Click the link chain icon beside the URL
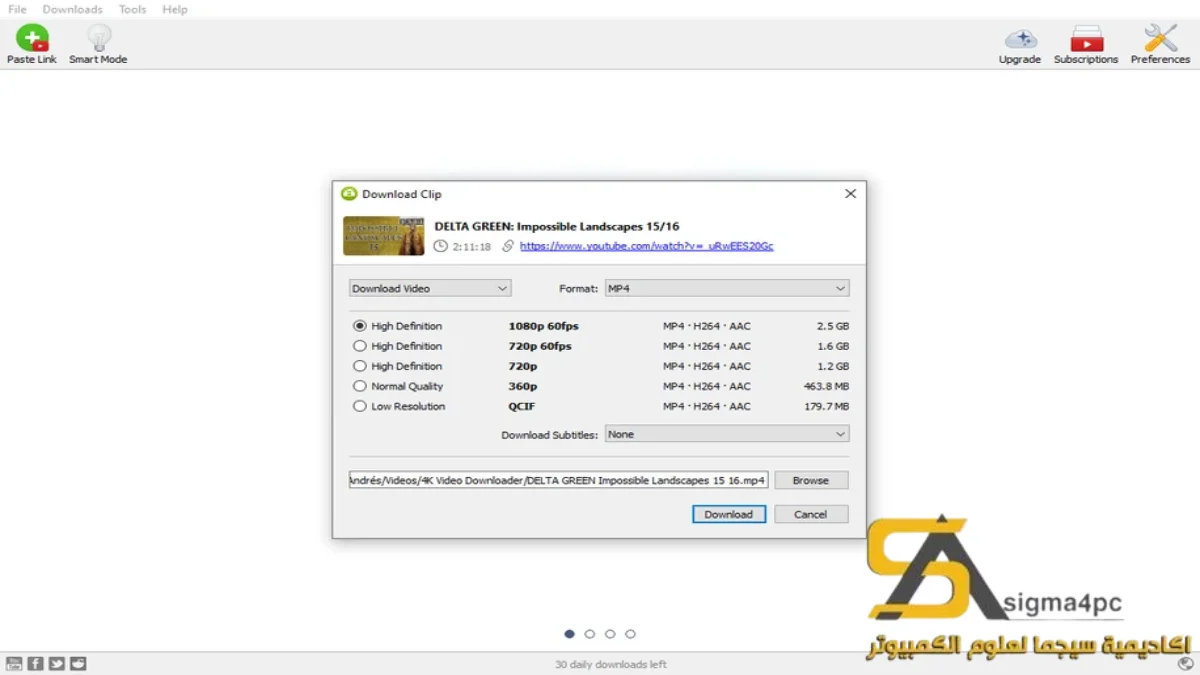1200x675 pixels. (508, 246)
